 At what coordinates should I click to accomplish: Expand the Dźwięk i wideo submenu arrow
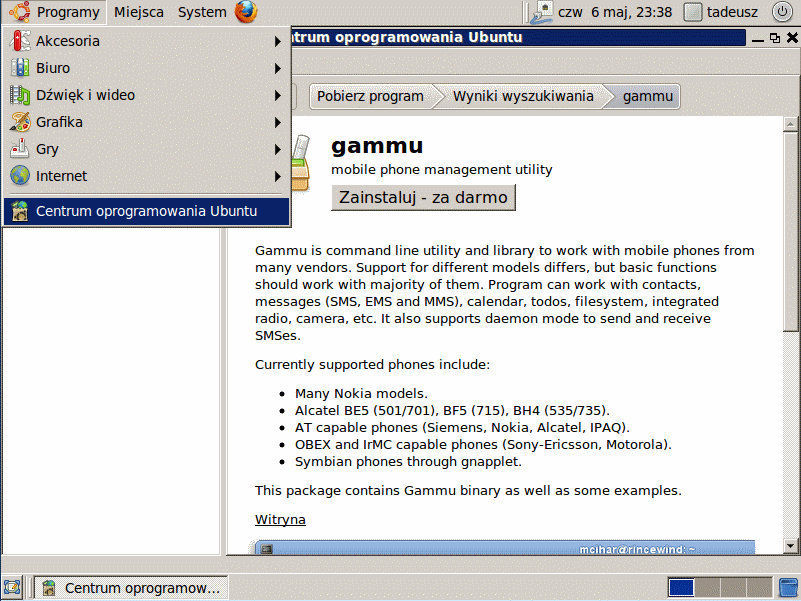click(277, 95)
